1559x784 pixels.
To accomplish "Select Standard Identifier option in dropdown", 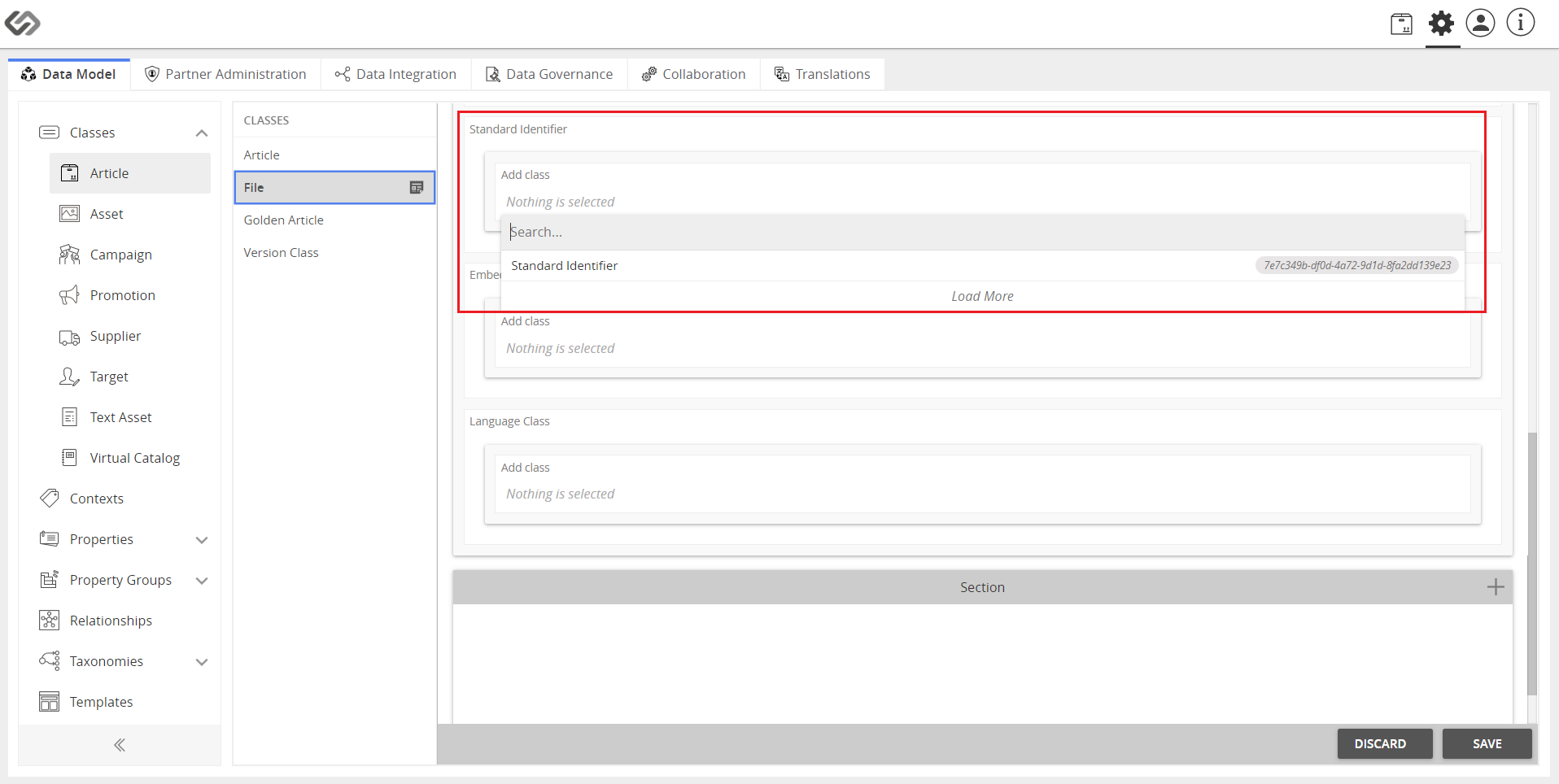I will [982, 266].
